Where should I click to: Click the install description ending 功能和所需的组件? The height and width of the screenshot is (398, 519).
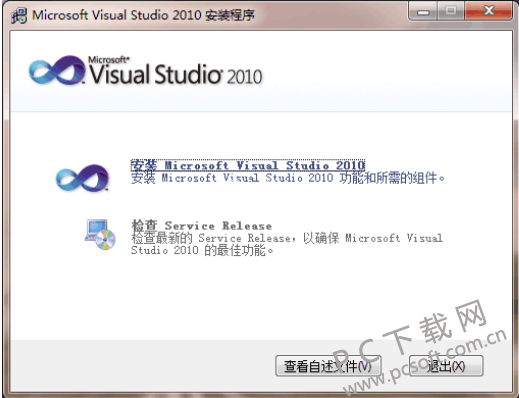tap(288, 178)
